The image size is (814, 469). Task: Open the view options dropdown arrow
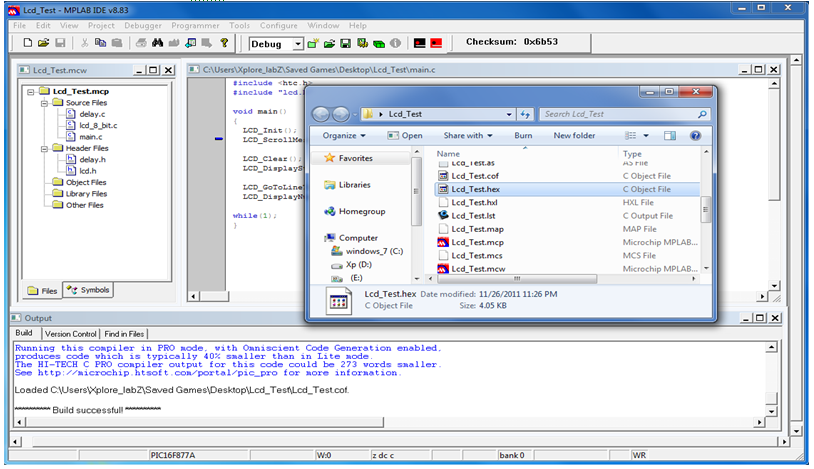click(x=646, y=136)
